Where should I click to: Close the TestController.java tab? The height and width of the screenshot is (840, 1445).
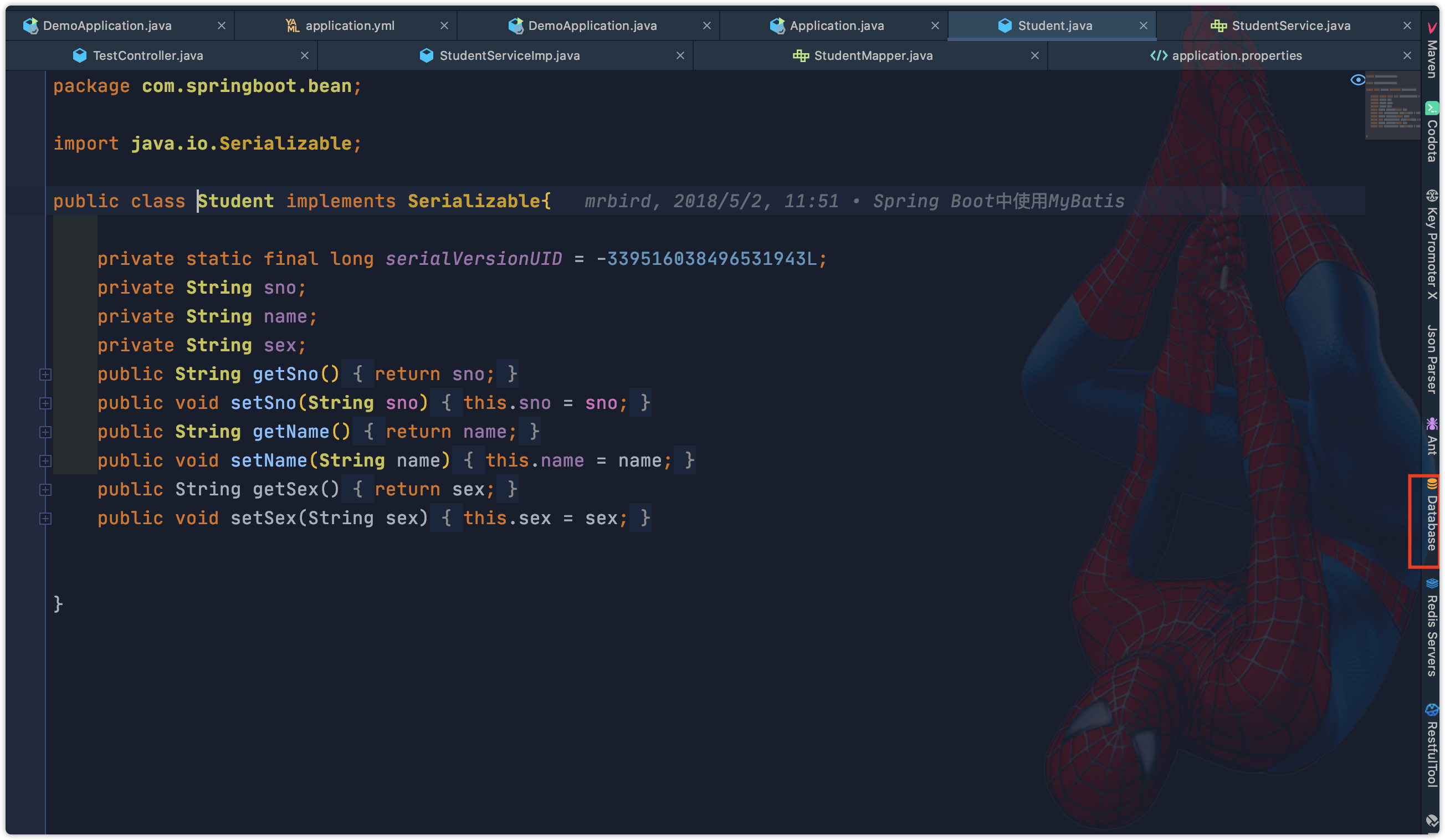tap(305, 55)
